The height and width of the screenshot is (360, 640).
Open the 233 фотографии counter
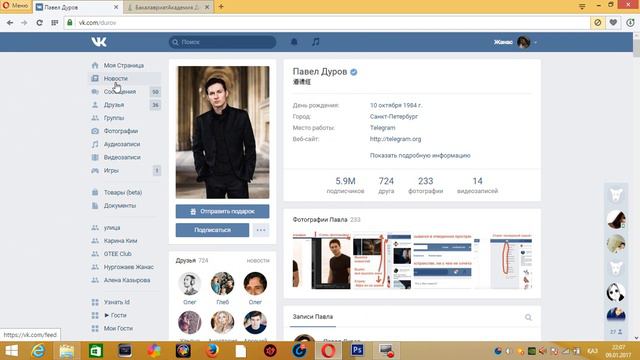coord(425,185)
